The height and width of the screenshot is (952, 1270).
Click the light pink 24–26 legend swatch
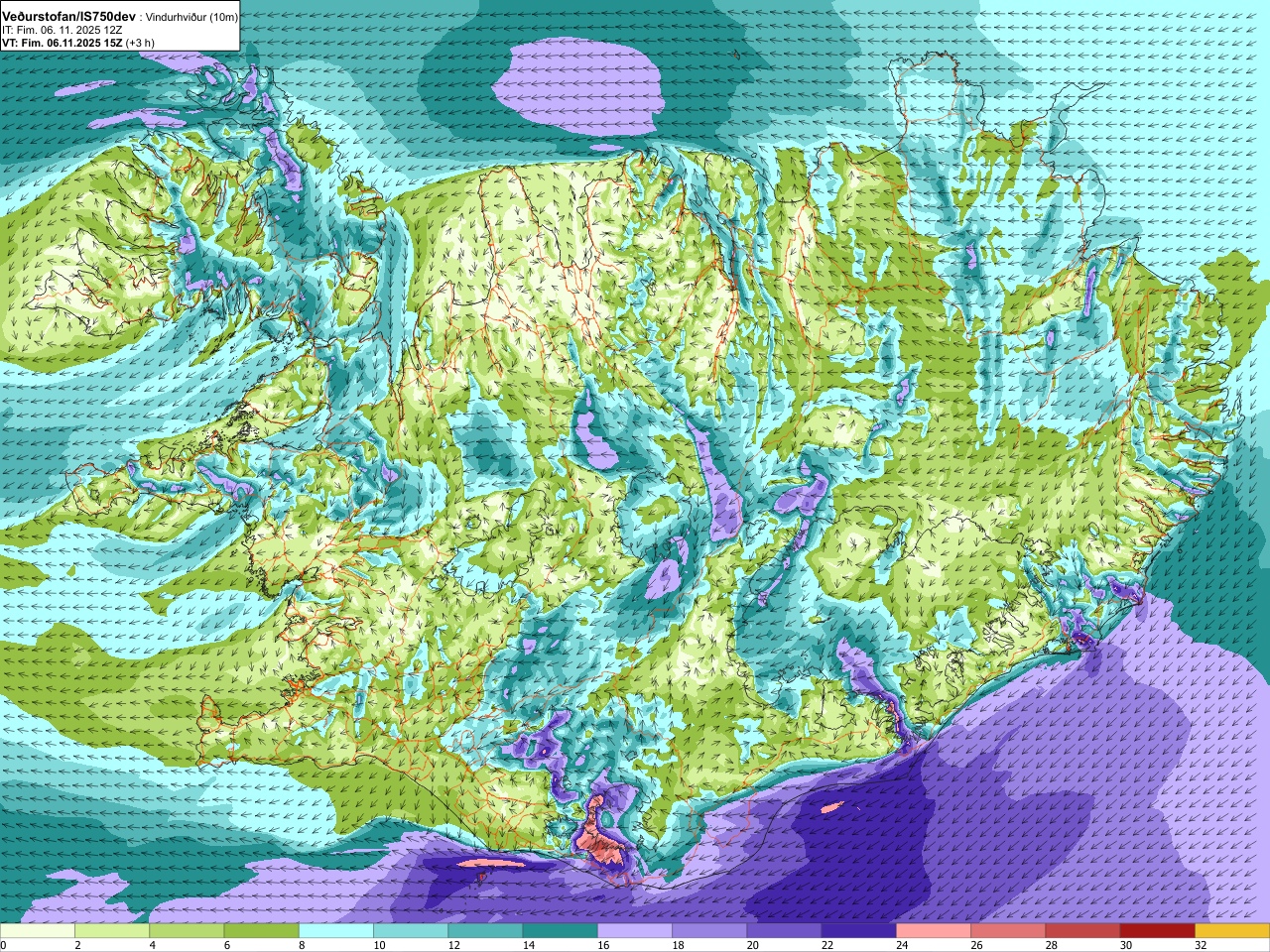pos(934,931)
